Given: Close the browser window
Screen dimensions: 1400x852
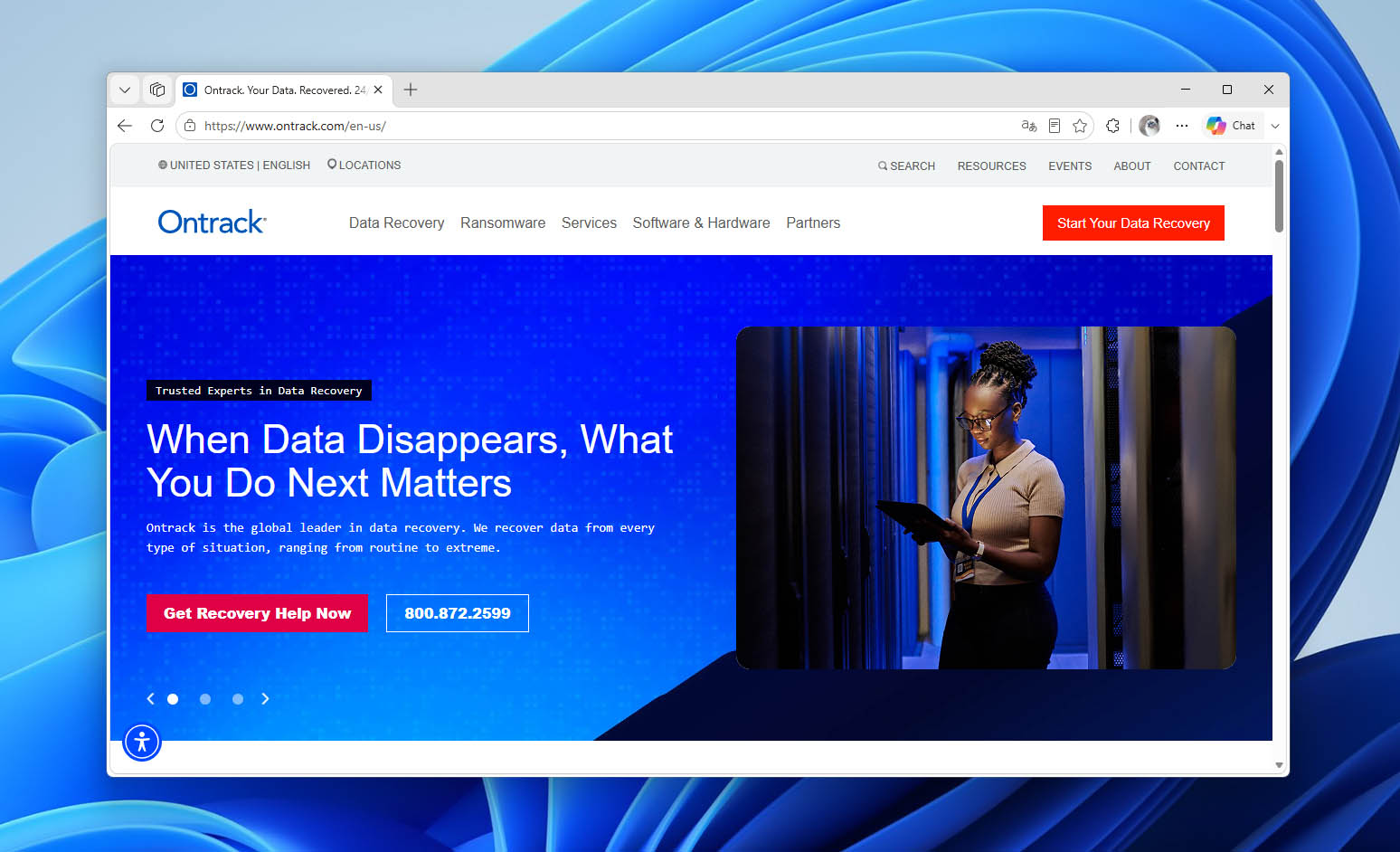Looking at the screenshot, I should [x=1269, y=90].
